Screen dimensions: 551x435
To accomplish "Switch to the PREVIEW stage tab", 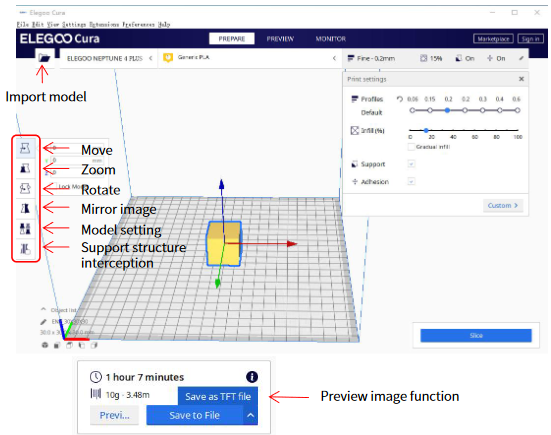I will tap(280, 39).
